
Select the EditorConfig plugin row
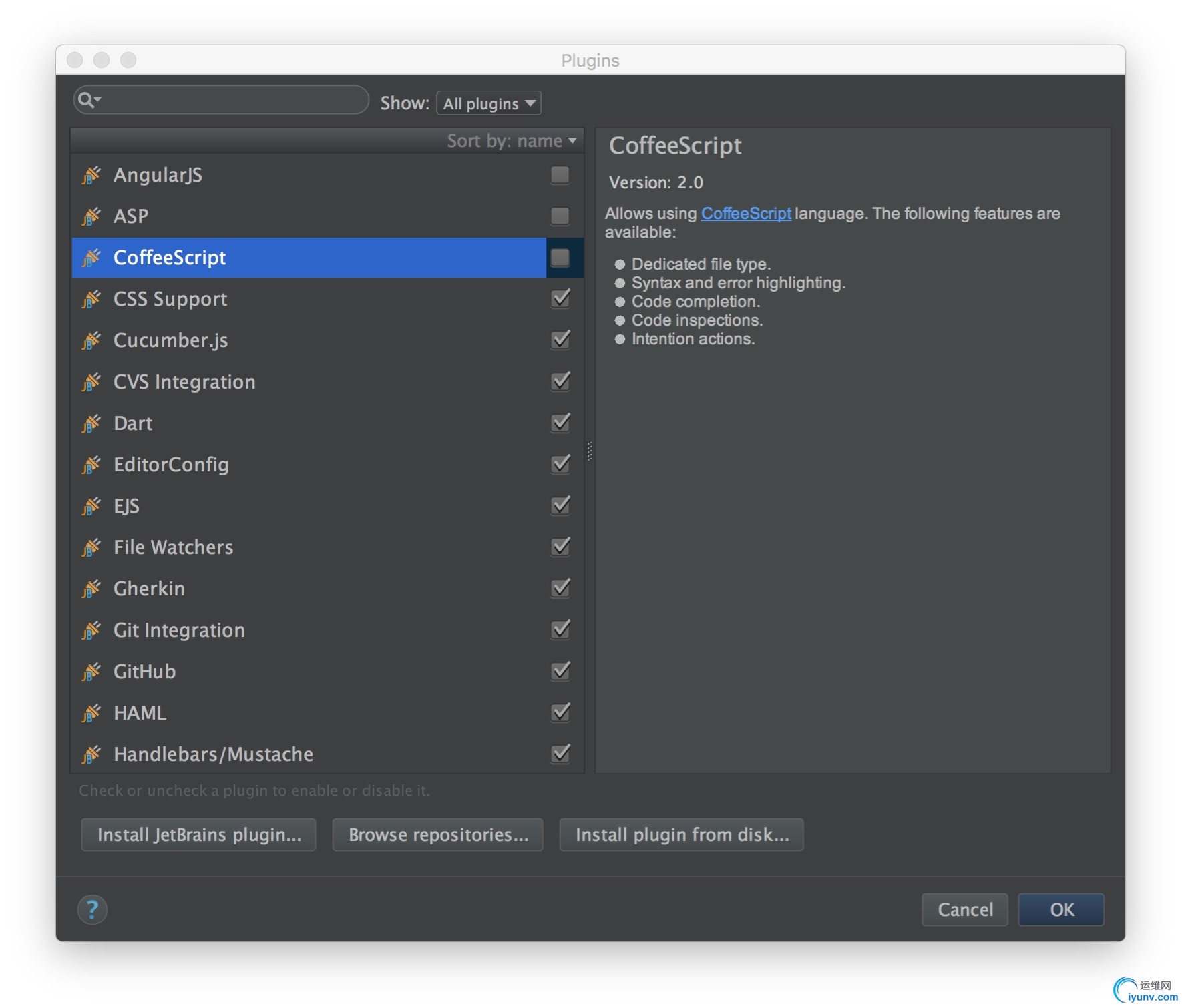327,465
